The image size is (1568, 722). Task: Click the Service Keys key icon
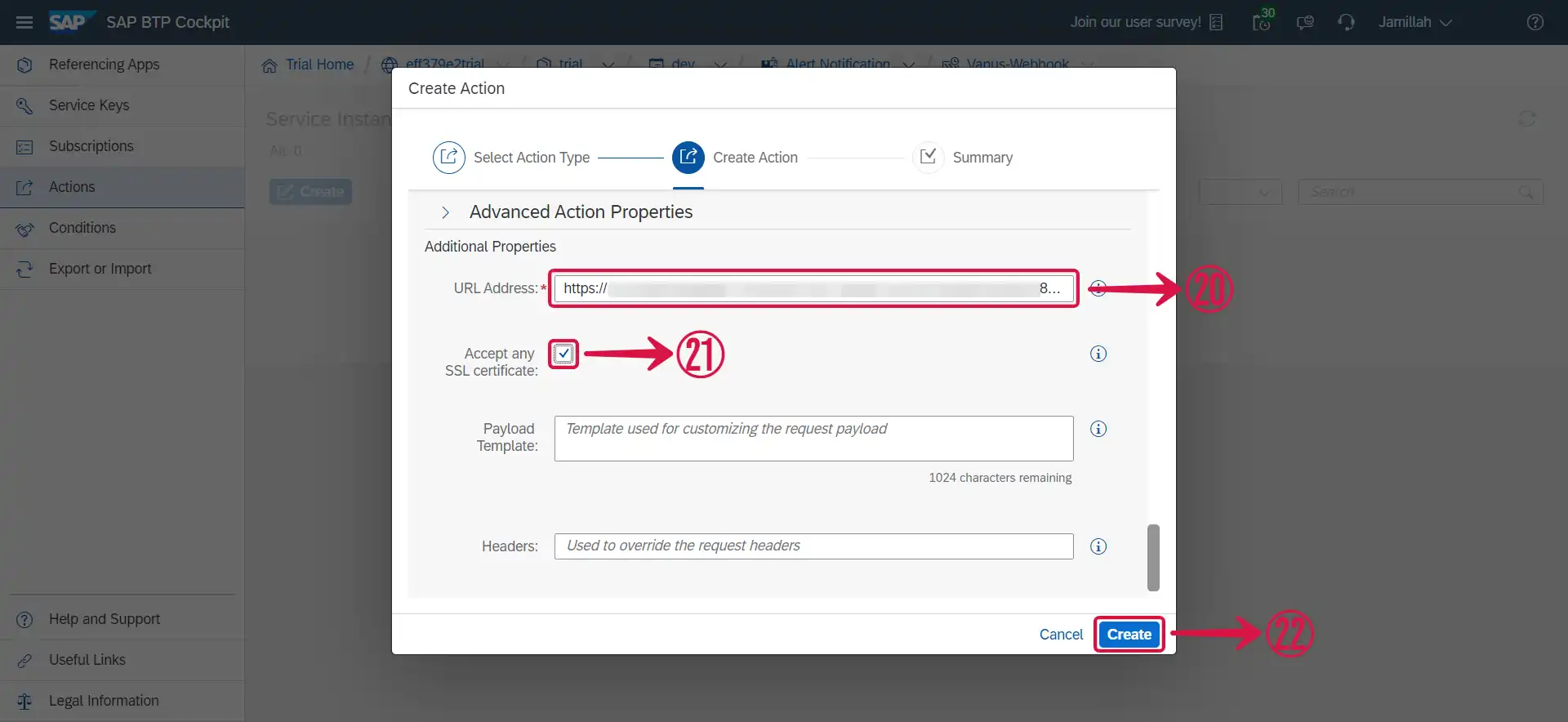(24, 105)
